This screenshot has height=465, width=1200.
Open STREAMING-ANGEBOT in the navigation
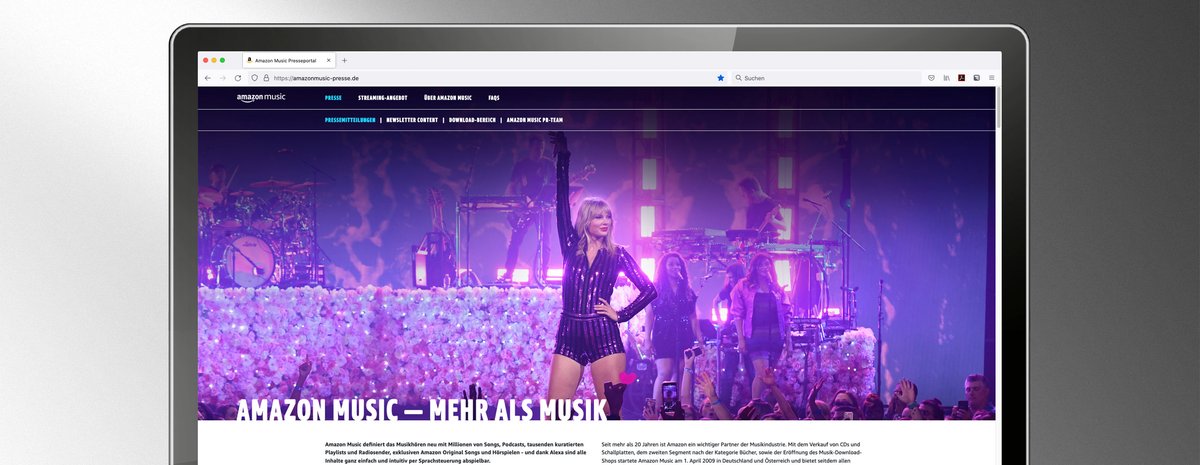pyautogui.click(x=383, y=98)
